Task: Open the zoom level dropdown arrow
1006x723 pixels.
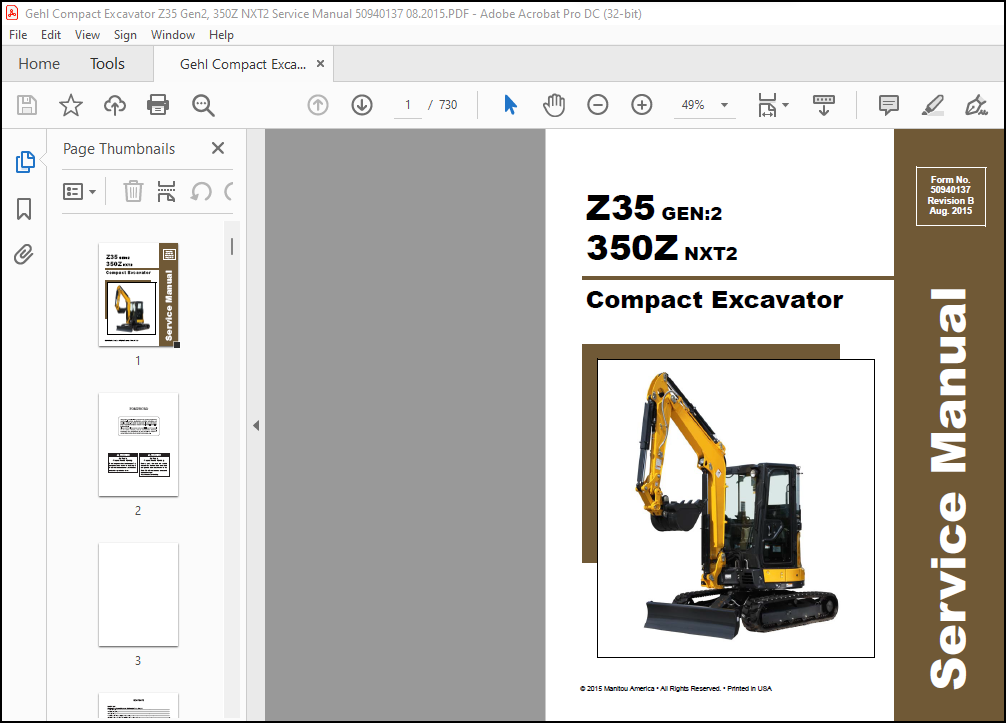Action: tap(724, 105)
